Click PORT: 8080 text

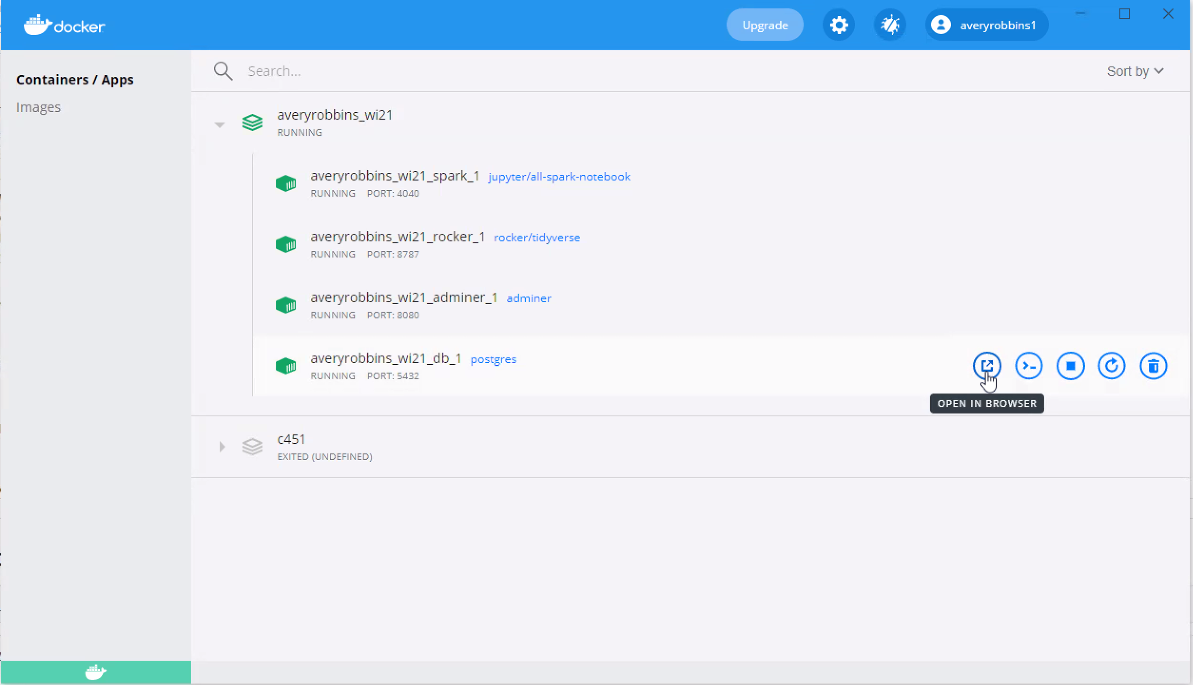click(393, 315)
